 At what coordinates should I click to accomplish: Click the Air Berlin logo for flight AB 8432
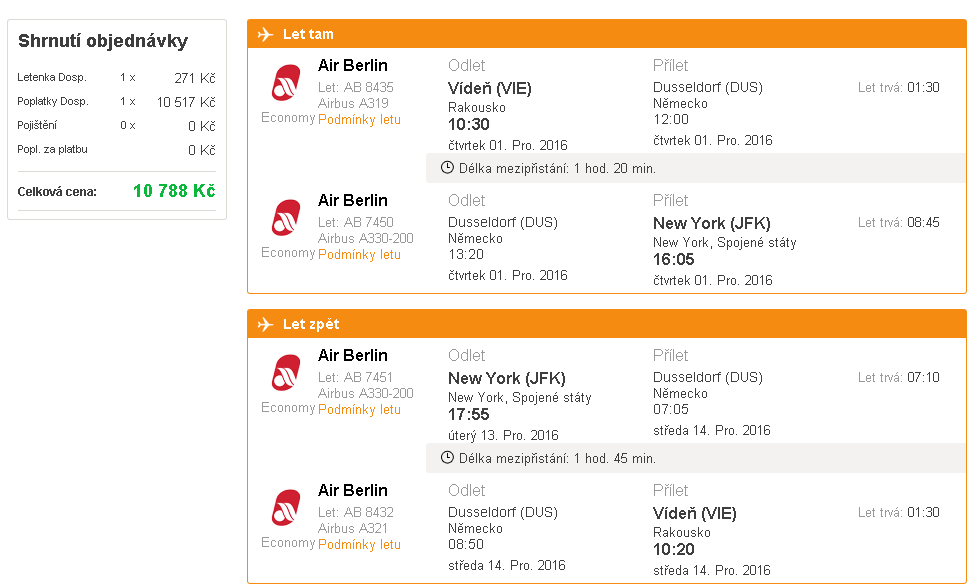(286, 507)
